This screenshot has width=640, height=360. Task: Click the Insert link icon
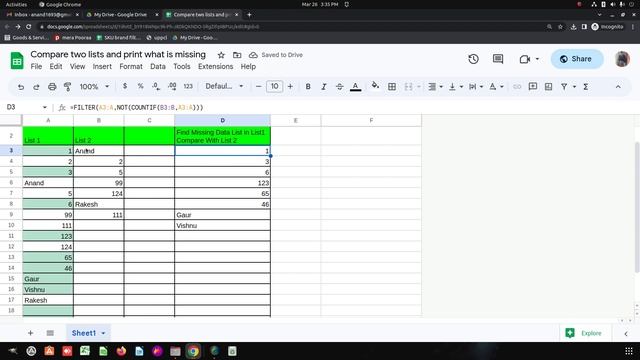point(517,87)
